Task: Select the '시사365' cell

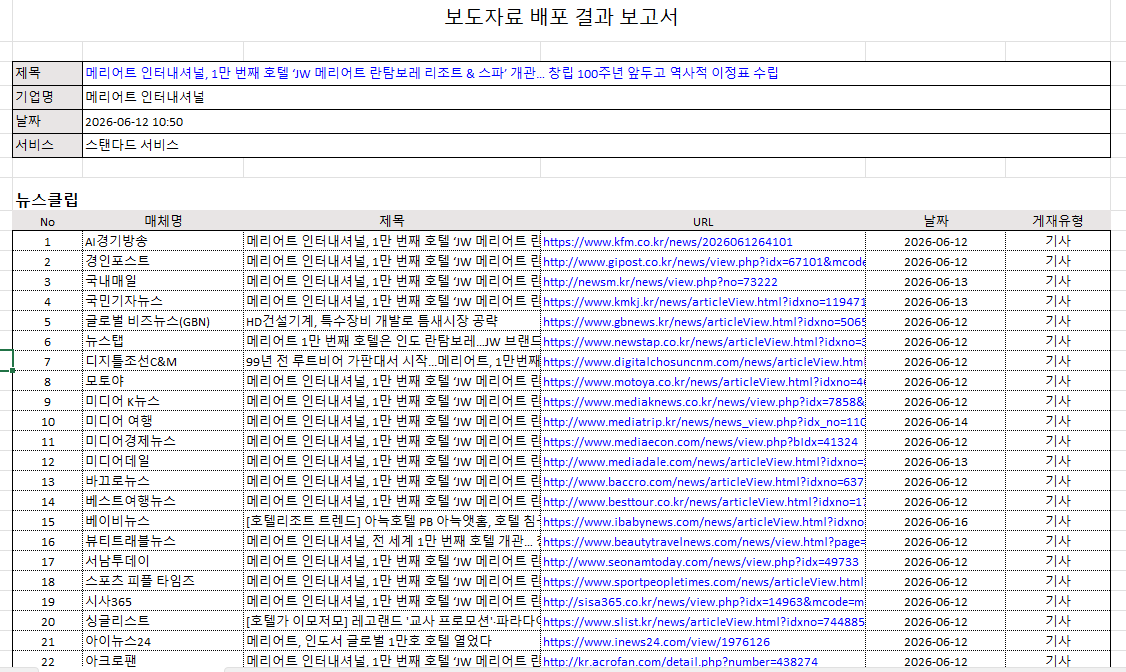Action: pyautogui.click(x=163, y=602)
